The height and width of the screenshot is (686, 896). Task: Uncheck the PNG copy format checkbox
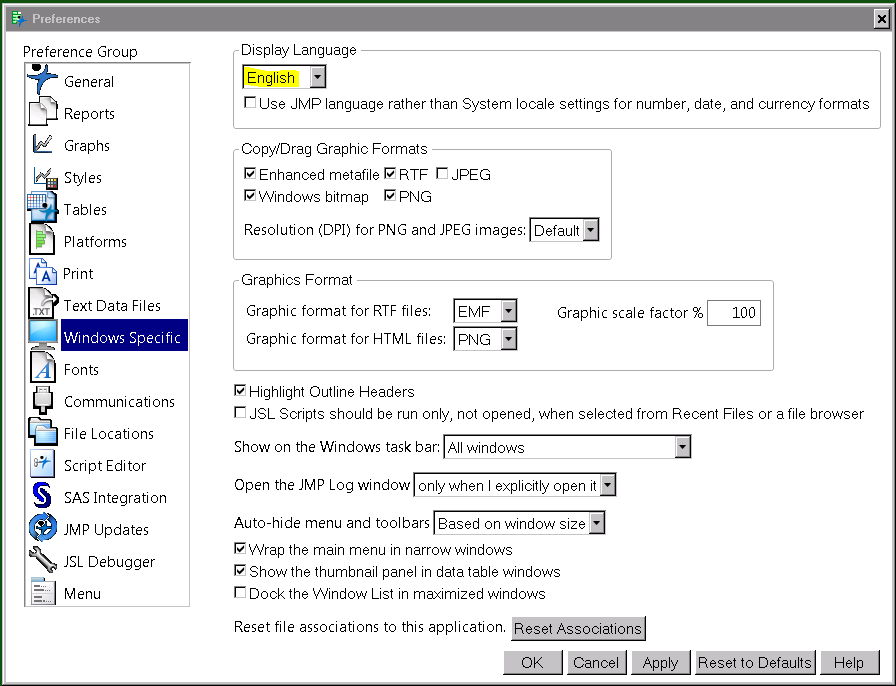390,196
